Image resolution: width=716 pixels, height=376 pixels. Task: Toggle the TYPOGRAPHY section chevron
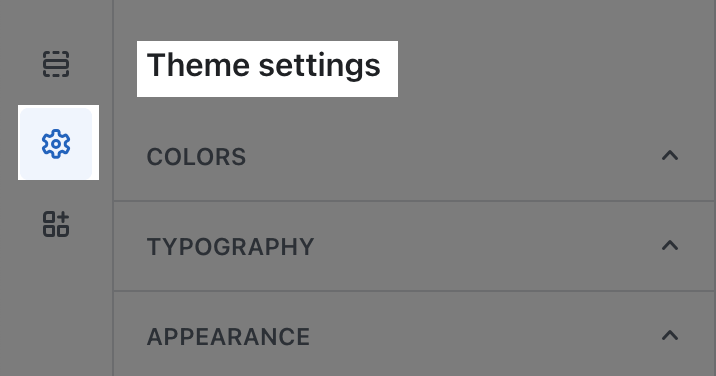pos(669,246)
